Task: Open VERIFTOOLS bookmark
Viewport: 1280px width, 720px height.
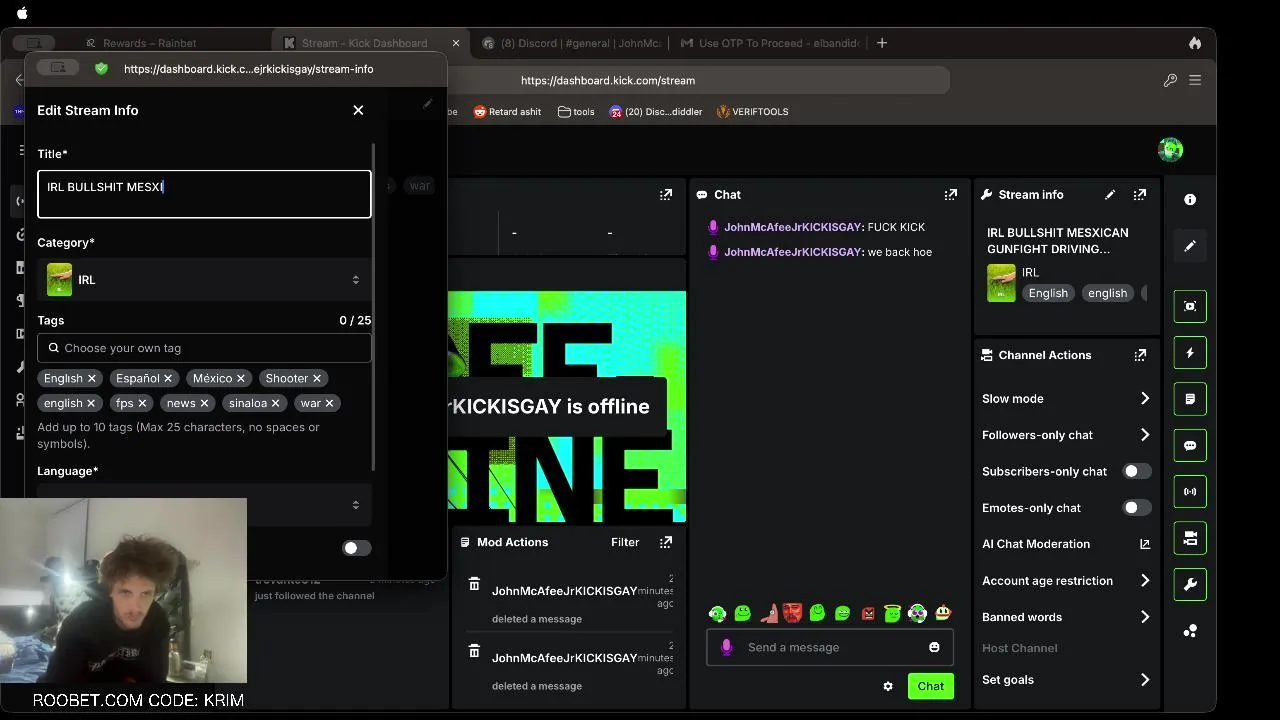Action: pos(752,112)
